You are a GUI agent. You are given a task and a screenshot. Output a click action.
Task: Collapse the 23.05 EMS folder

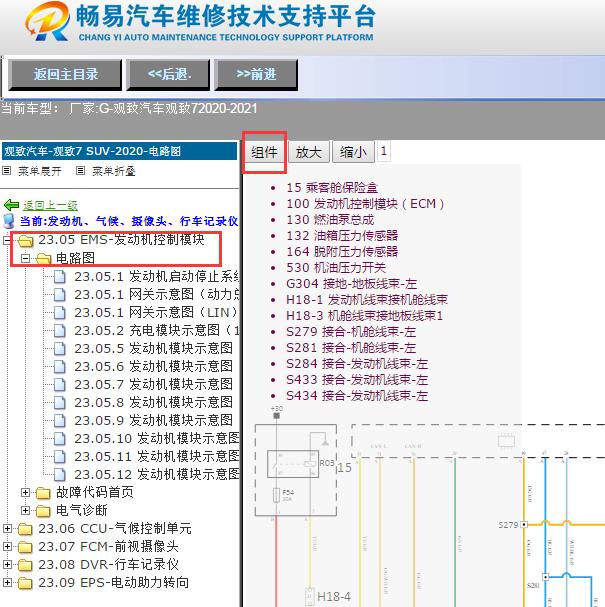click(x=7, y=240)
